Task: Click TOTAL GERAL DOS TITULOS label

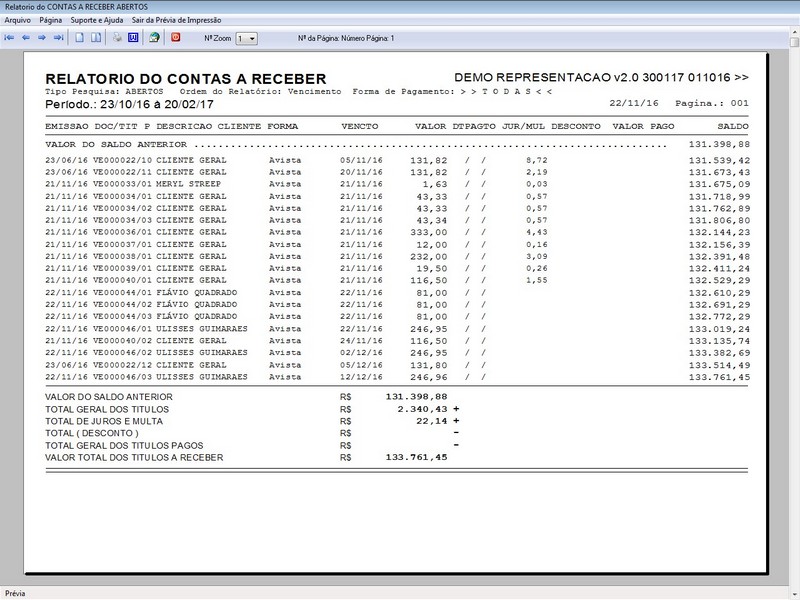Action: coord(107,409)
